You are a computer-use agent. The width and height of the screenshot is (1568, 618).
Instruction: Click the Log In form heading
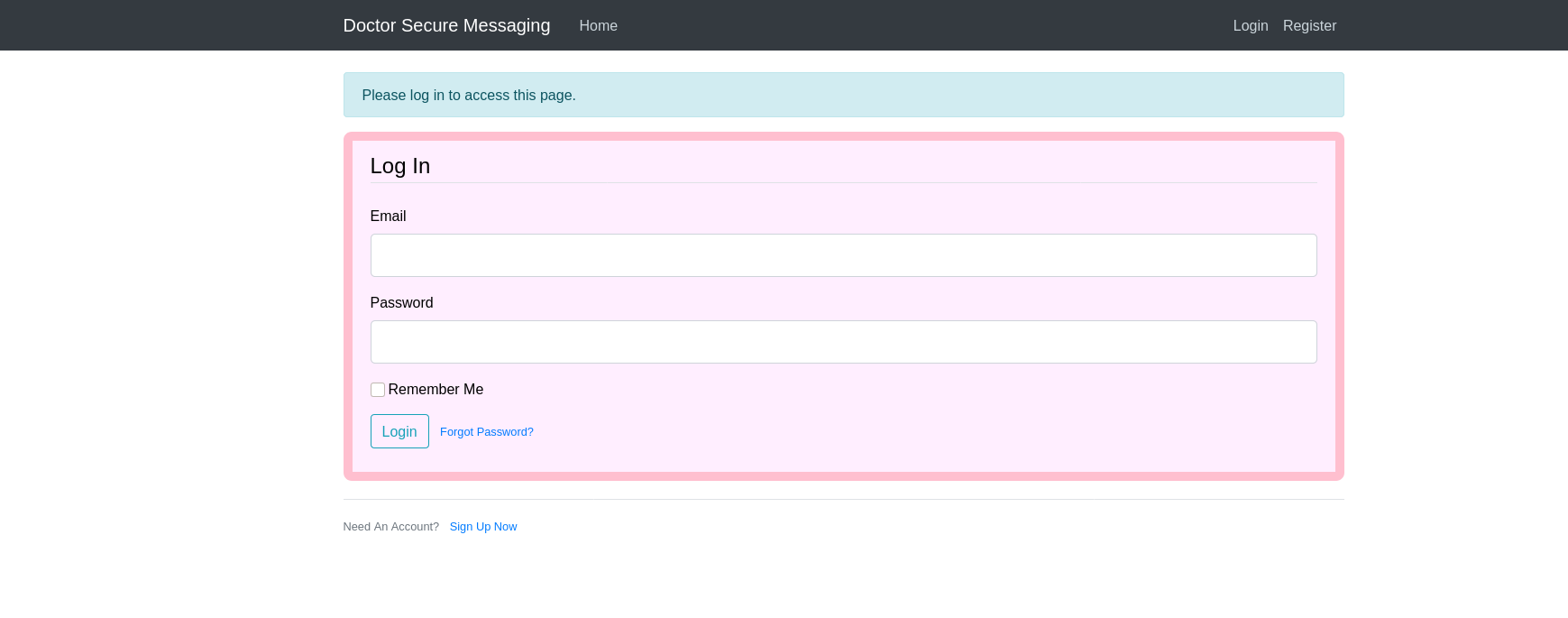[x=400, y=166]
